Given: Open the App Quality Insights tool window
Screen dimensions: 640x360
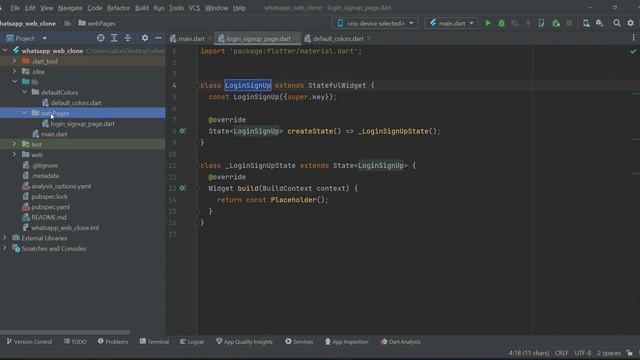Looking at the screenshot, I should tap(244, 342).
